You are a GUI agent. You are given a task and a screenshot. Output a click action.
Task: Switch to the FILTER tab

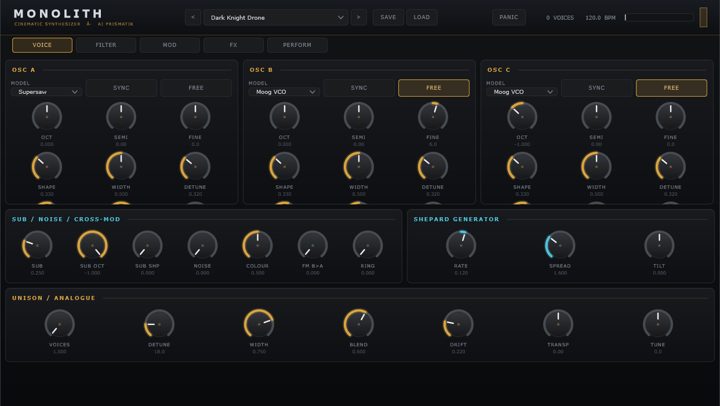(x=106, y=45)
